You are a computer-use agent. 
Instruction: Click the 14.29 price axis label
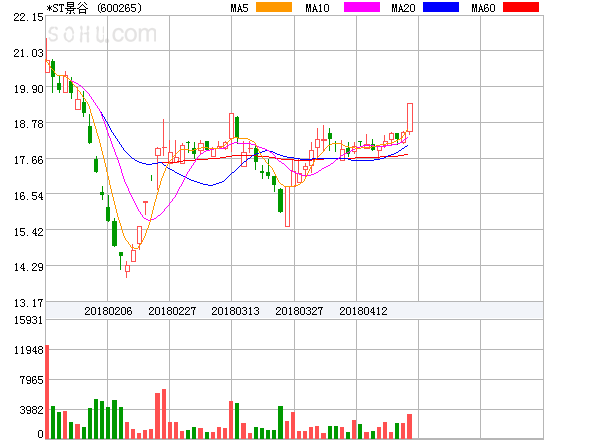[x=28, y=267]
